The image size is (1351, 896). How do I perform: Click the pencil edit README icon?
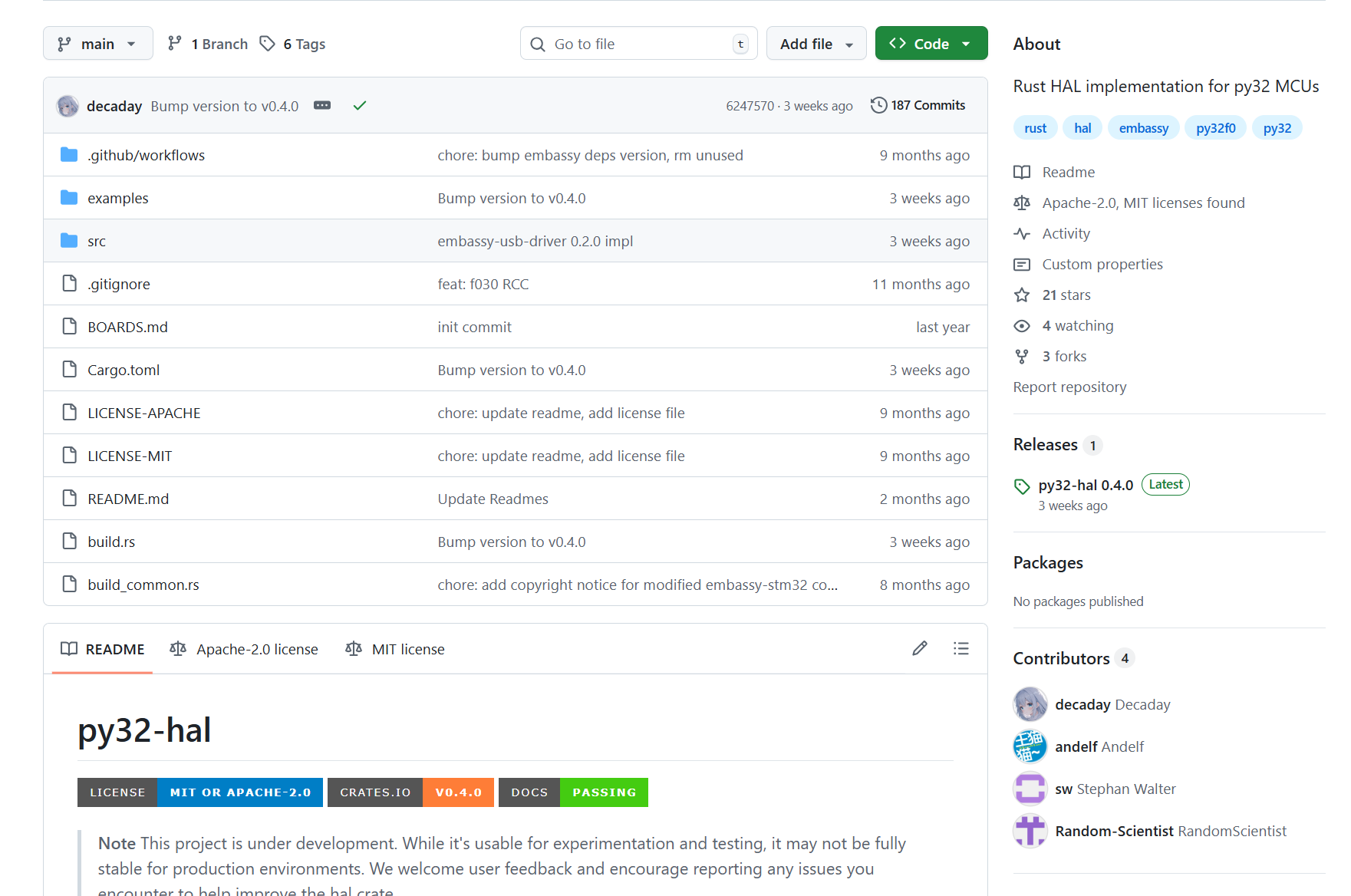919,649
